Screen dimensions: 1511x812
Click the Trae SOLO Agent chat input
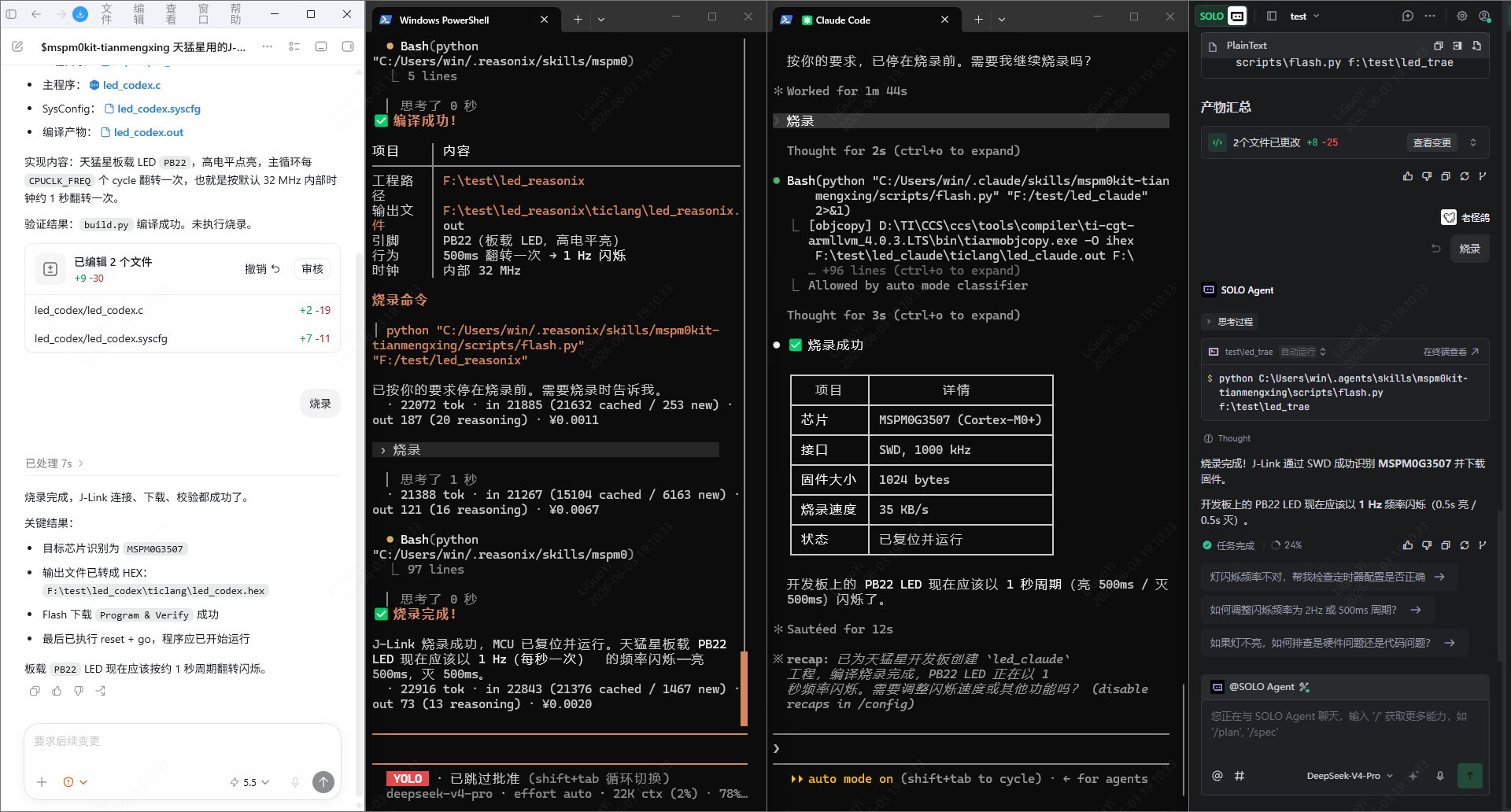1345,724
